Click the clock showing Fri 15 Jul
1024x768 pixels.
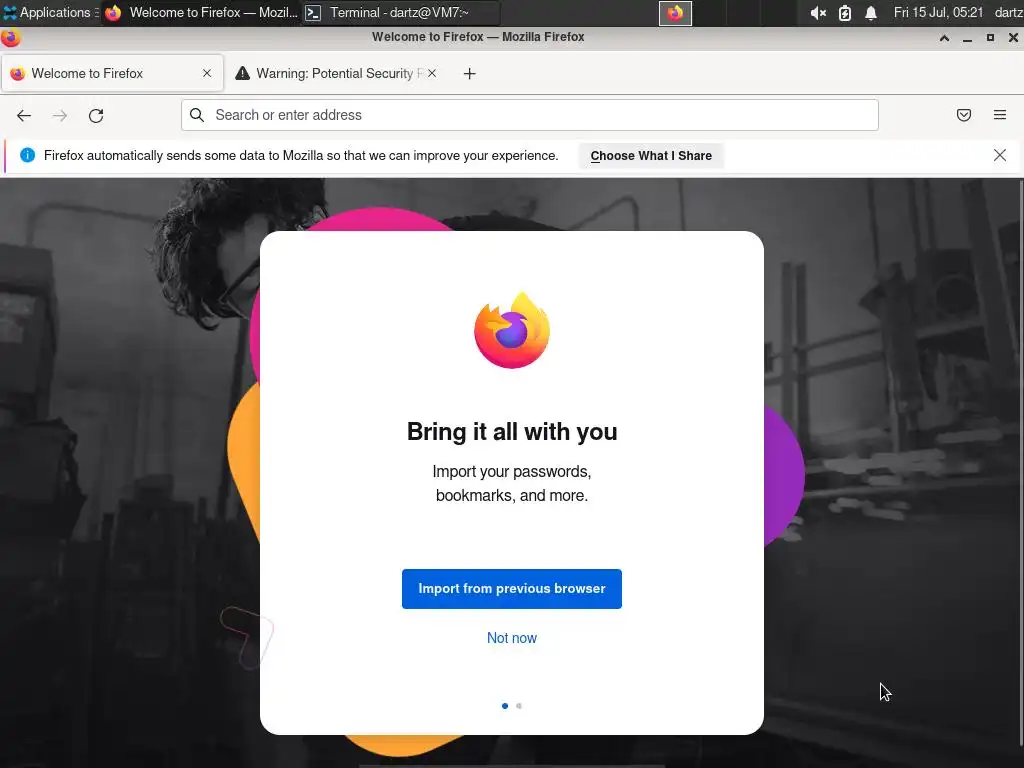938,12
